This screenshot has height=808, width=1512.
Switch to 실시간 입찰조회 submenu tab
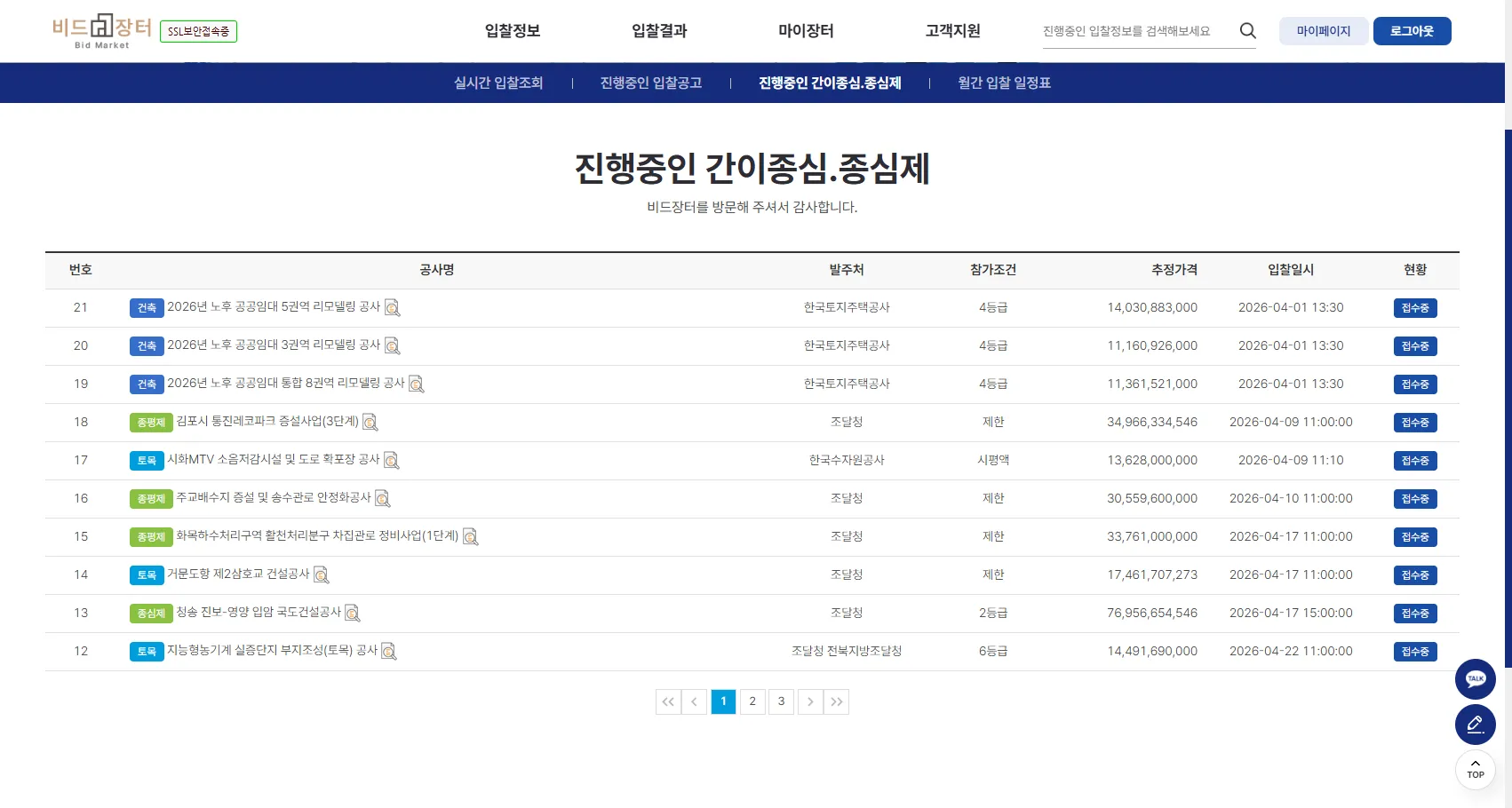[498, 83]
